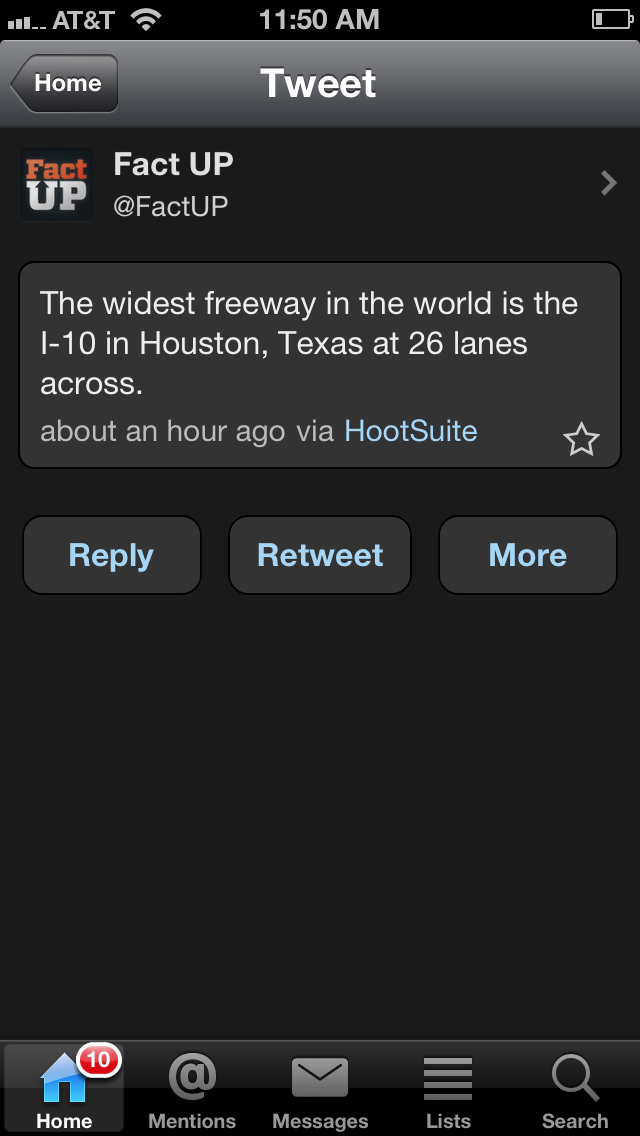This screenshot has width=640, height=1136.
Task: Select the Fact UP display name
Action: pyautogui.click(x=173, y=164)
